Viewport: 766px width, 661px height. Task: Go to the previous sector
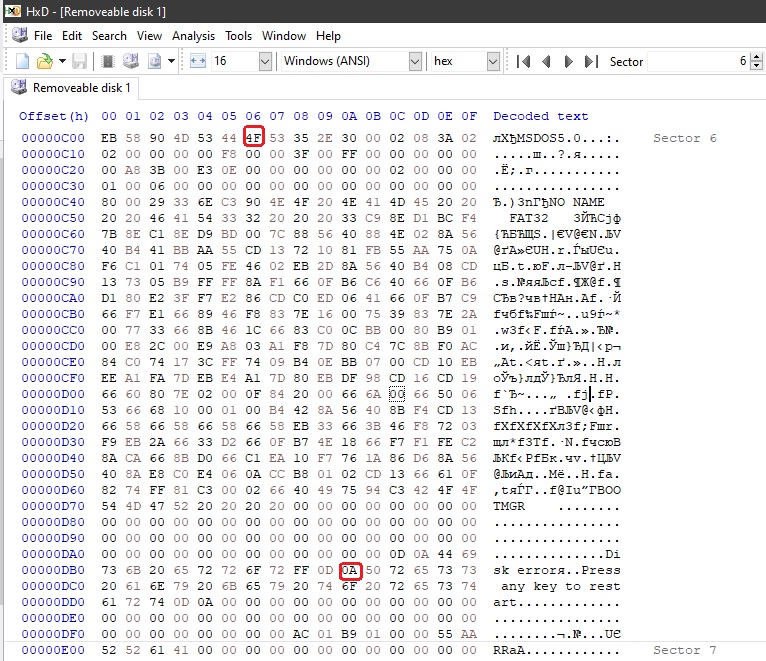click(x=546, y=61)
